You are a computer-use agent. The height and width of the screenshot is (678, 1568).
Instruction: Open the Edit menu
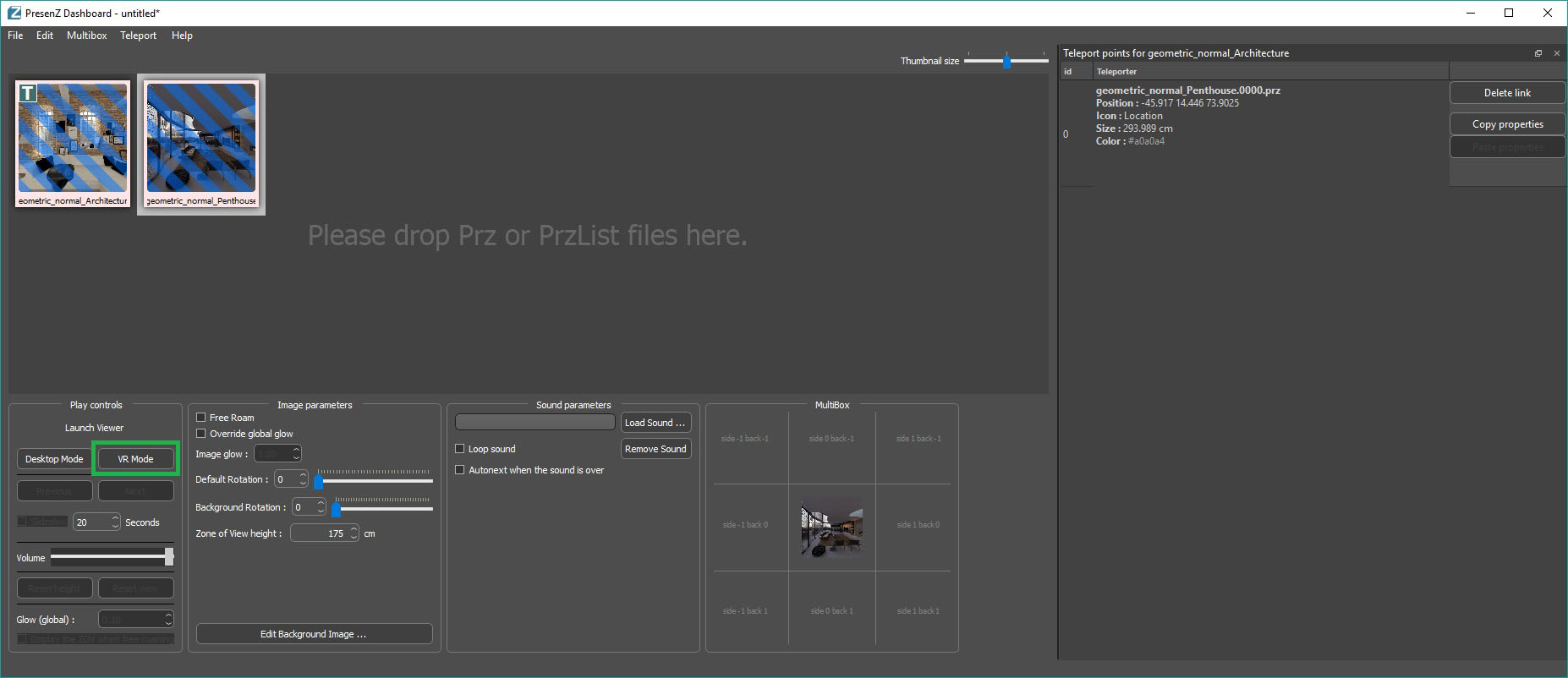45,36
